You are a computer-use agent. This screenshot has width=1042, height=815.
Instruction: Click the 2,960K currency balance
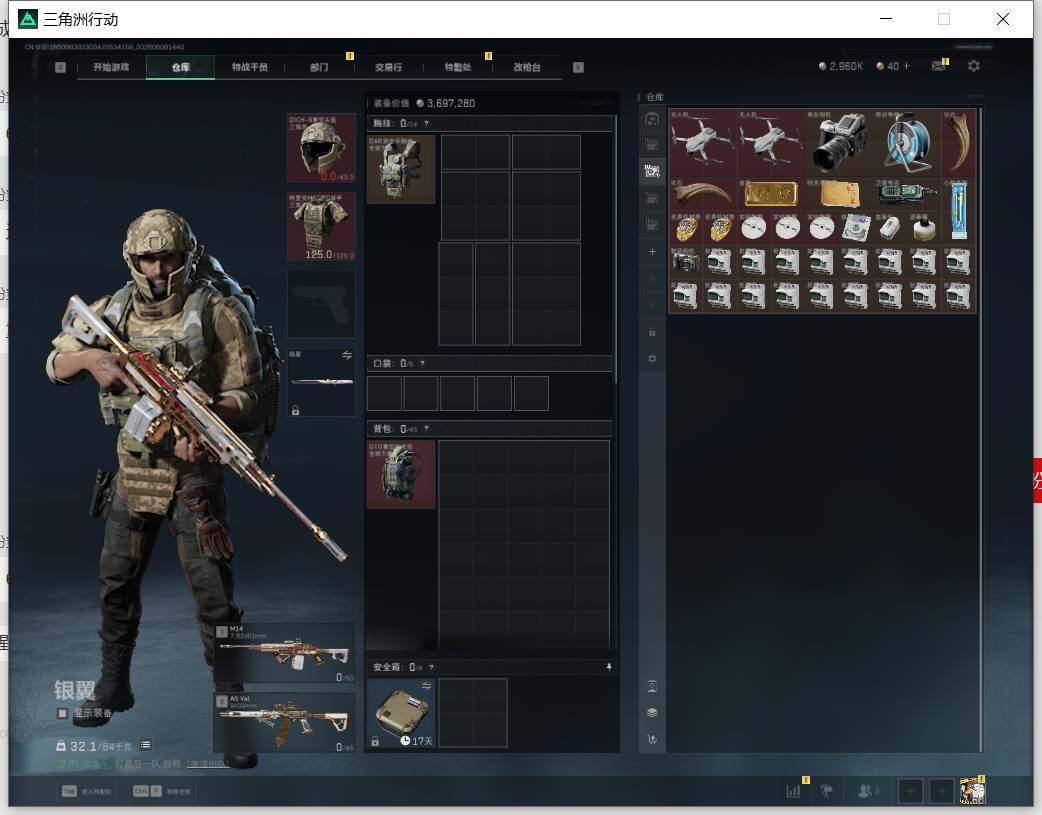(841, 66)
